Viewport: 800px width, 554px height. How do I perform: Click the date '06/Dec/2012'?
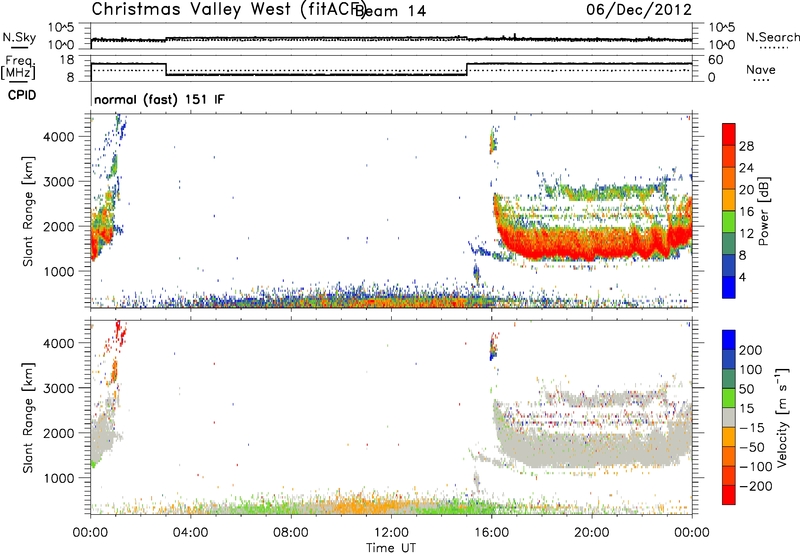click(x=639, y=10)
